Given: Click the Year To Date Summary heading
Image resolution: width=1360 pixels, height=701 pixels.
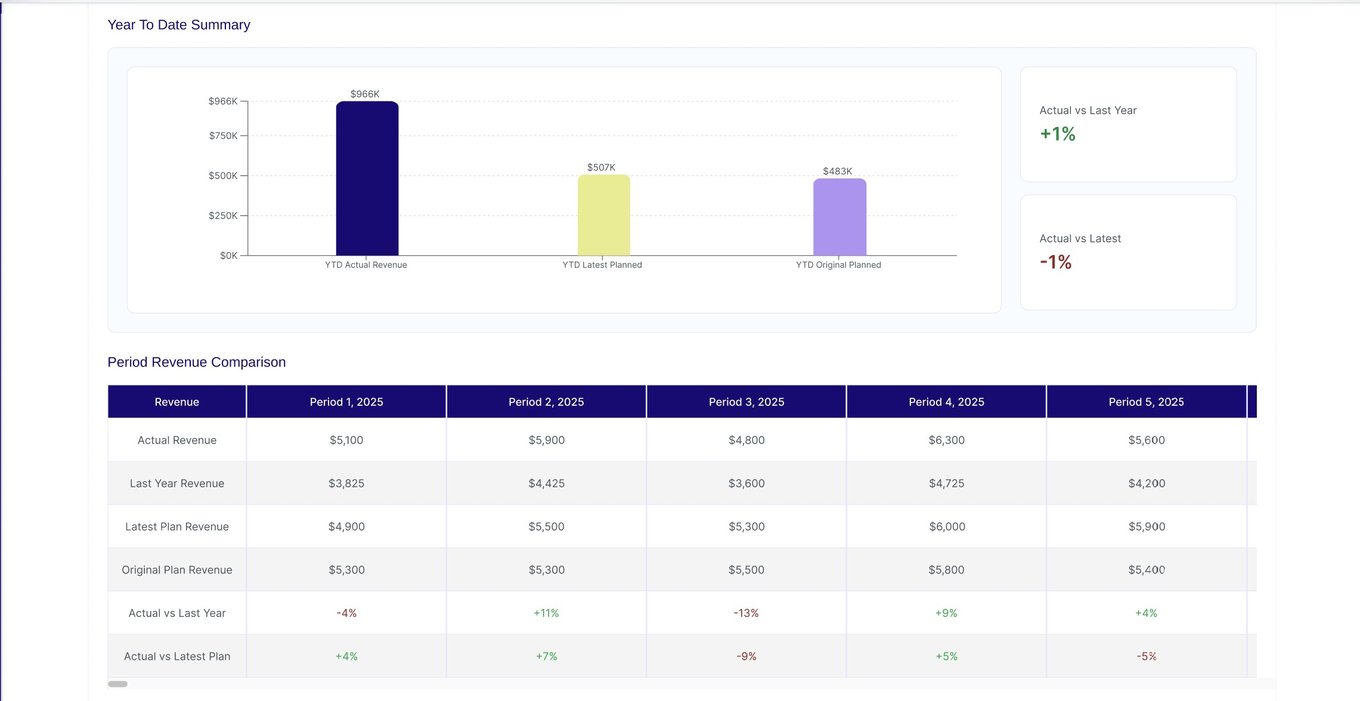Looking at the screenshot, I should 179,25.
